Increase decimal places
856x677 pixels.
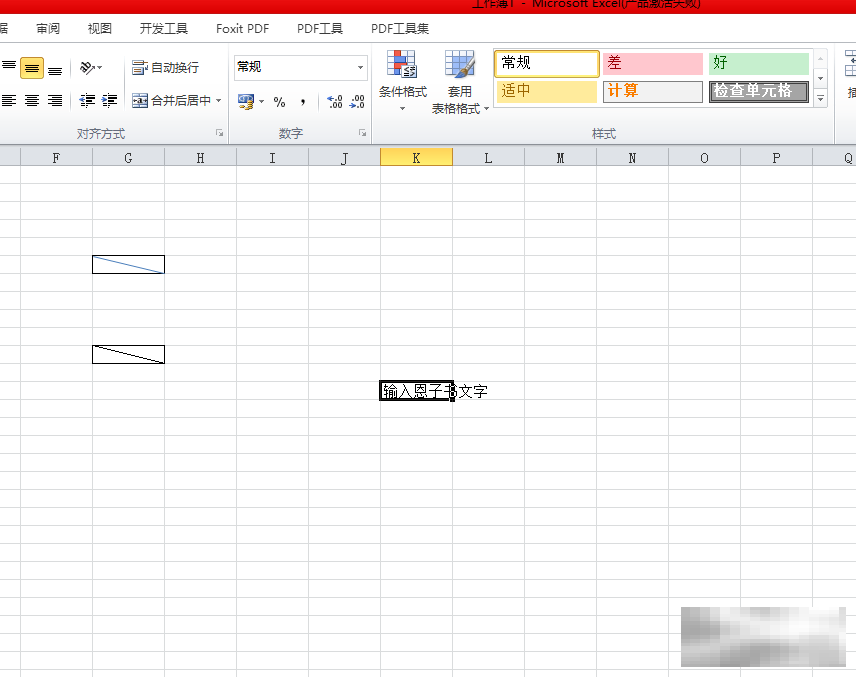[334, 102]
